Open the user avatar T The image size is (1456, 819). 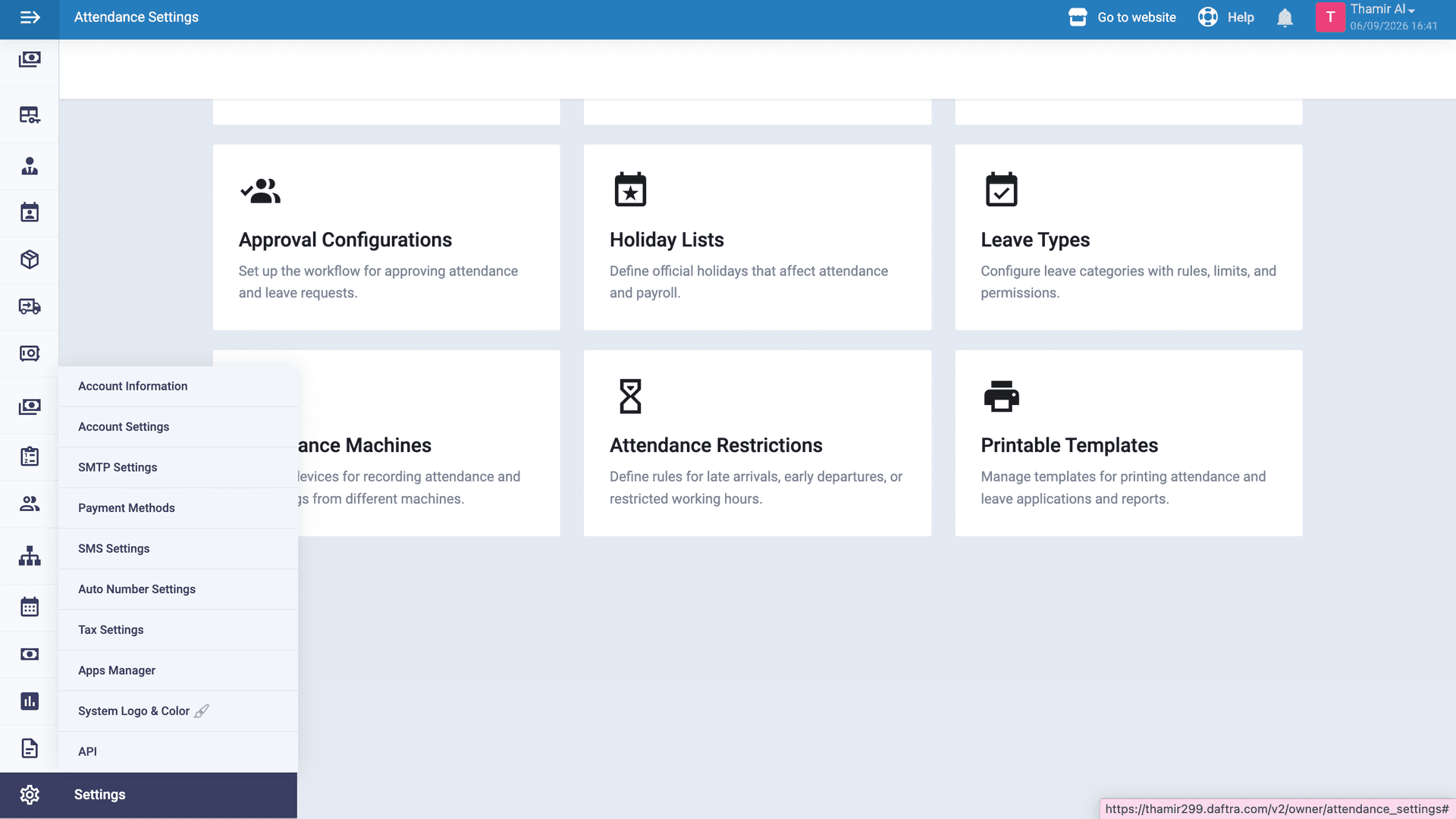(x=1330, y=17)
